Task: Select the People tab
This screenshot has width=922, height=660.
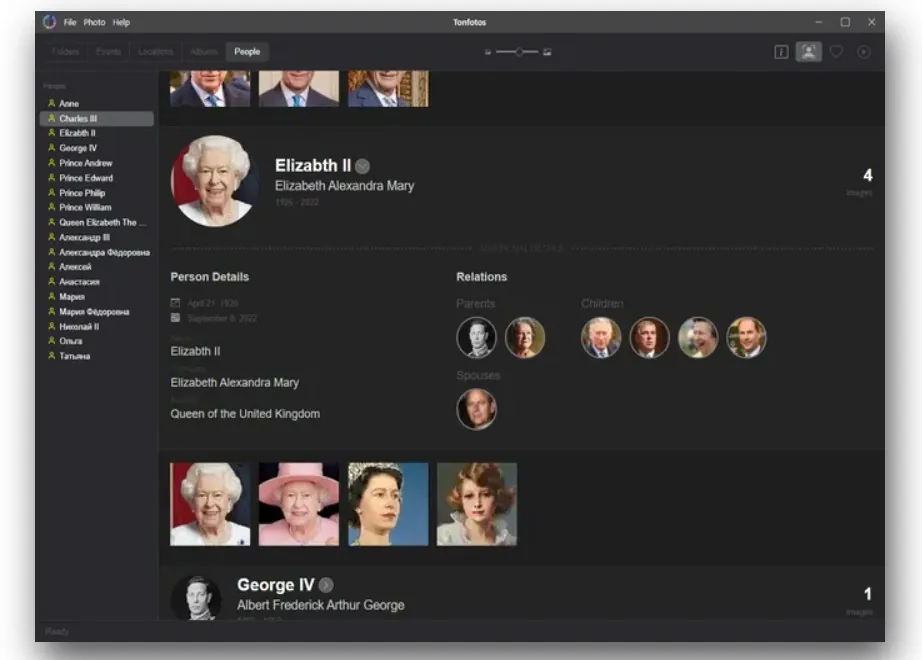Action: coord(247,52)
